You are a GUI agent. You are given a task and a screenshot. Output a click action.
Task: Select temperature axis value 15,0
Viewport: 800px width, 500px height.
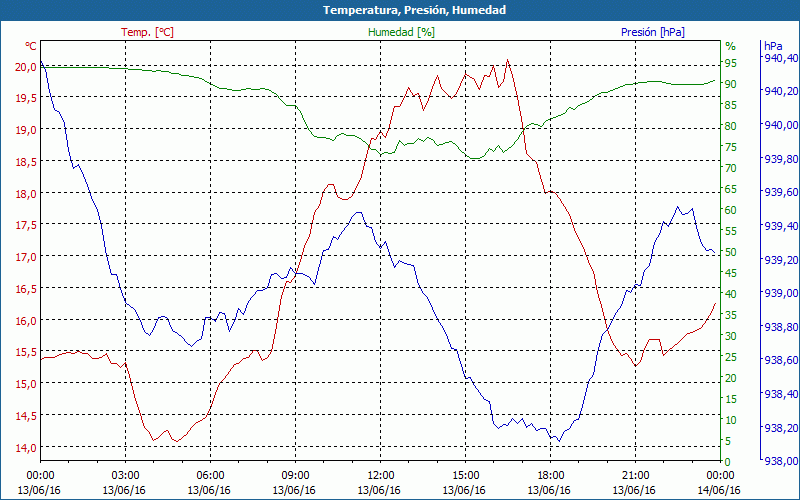26,384
